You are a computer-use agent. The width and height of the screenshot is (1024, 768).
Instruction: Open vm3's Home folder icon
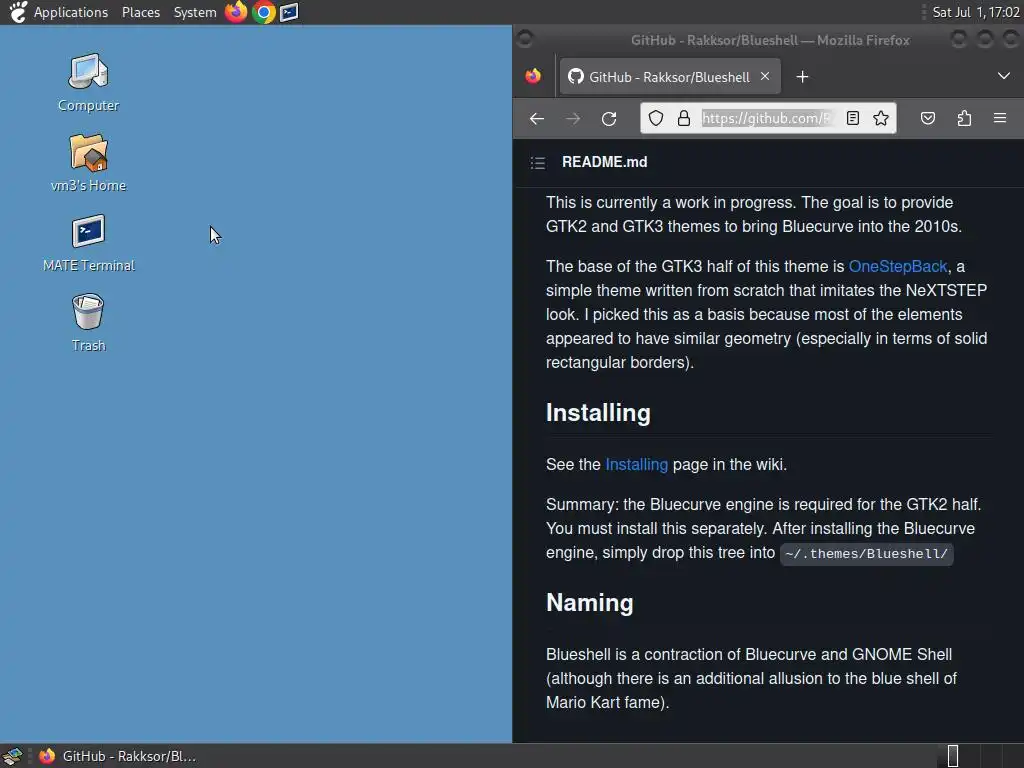88,163
